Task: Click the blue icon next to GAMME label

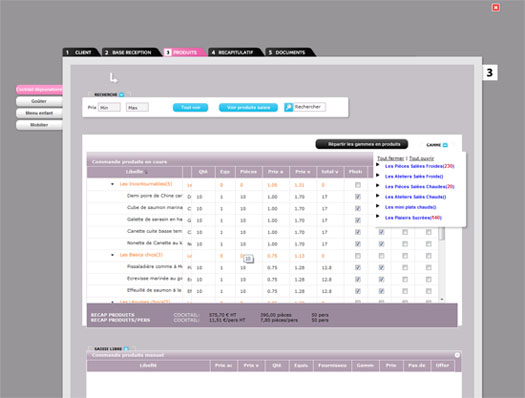Action: click(x=445, y=145)
